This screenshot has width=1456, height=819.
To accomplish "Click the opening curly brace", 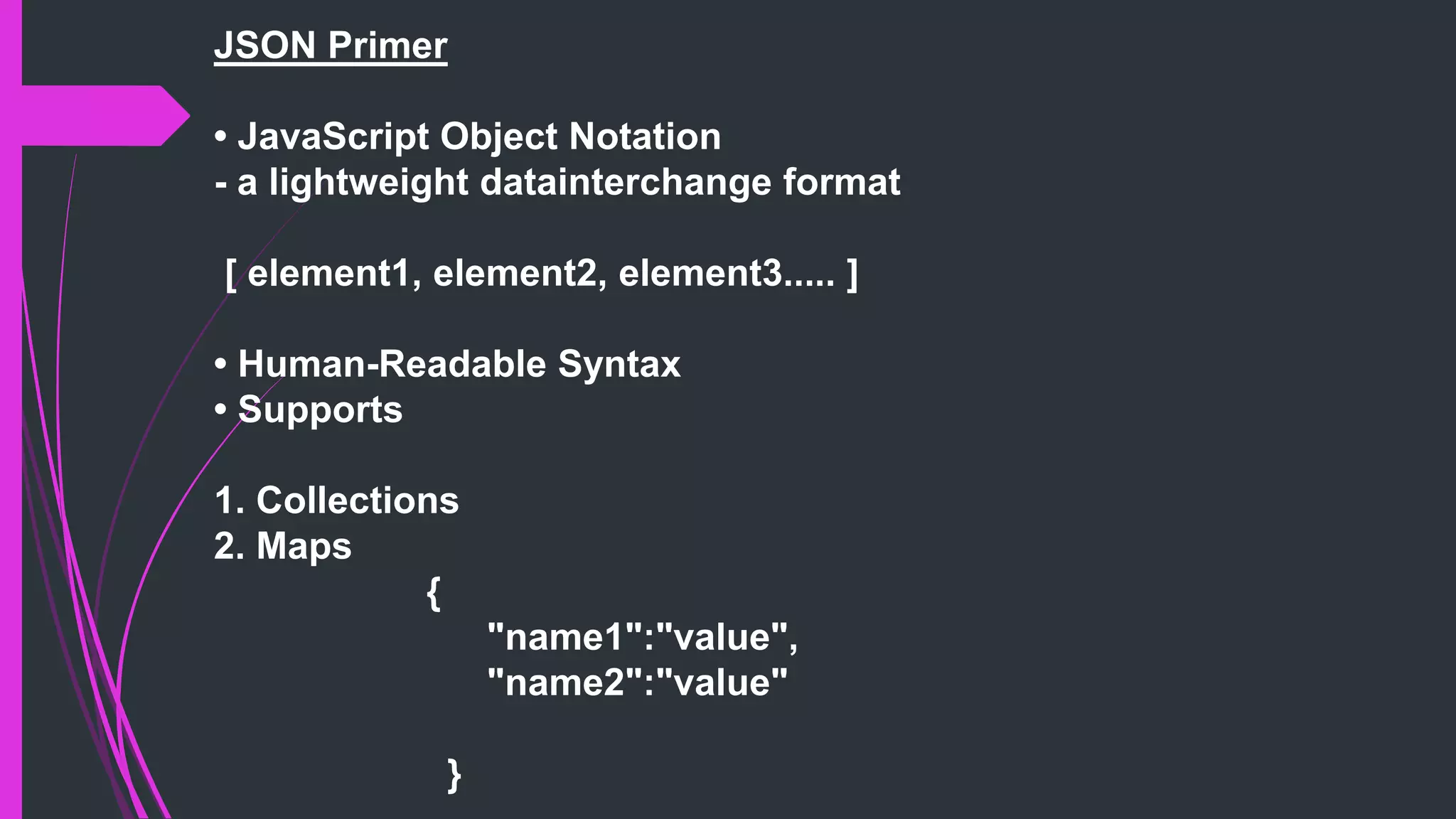I will [433, 593].
